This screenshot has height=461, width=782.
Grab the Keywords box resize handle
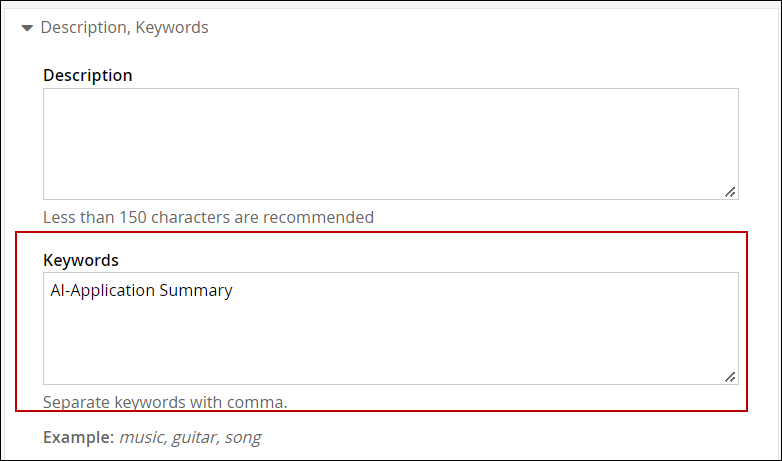click(x=731, y=376)
